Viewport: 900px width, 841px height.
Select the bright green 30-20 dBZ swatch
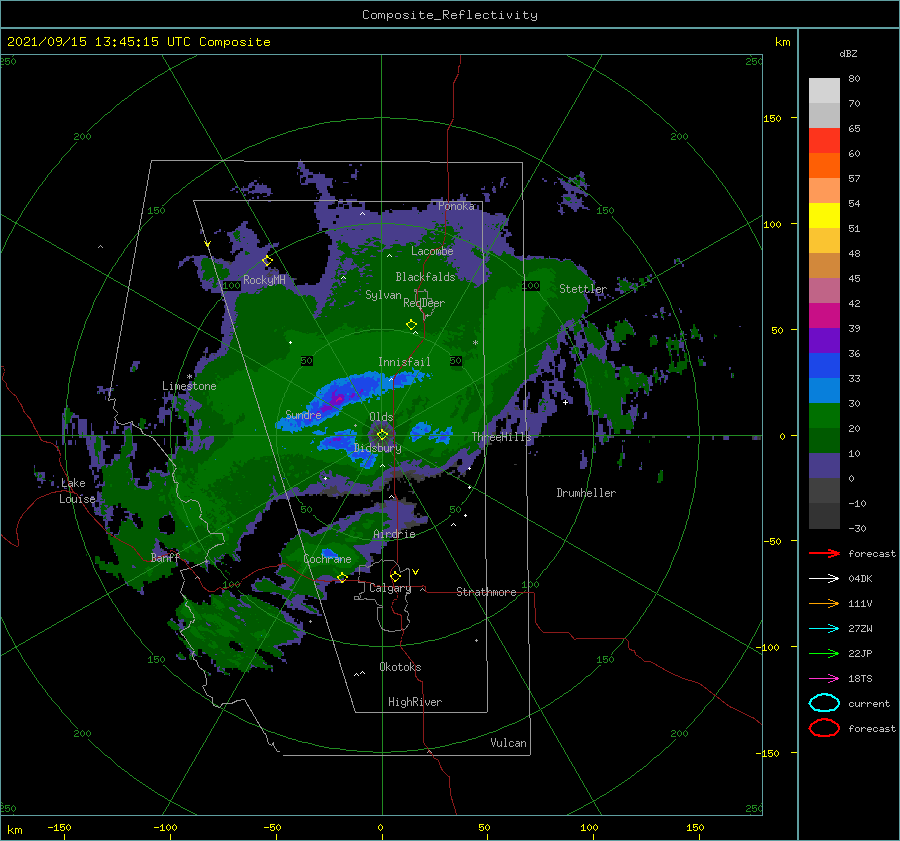coord(824,416)
